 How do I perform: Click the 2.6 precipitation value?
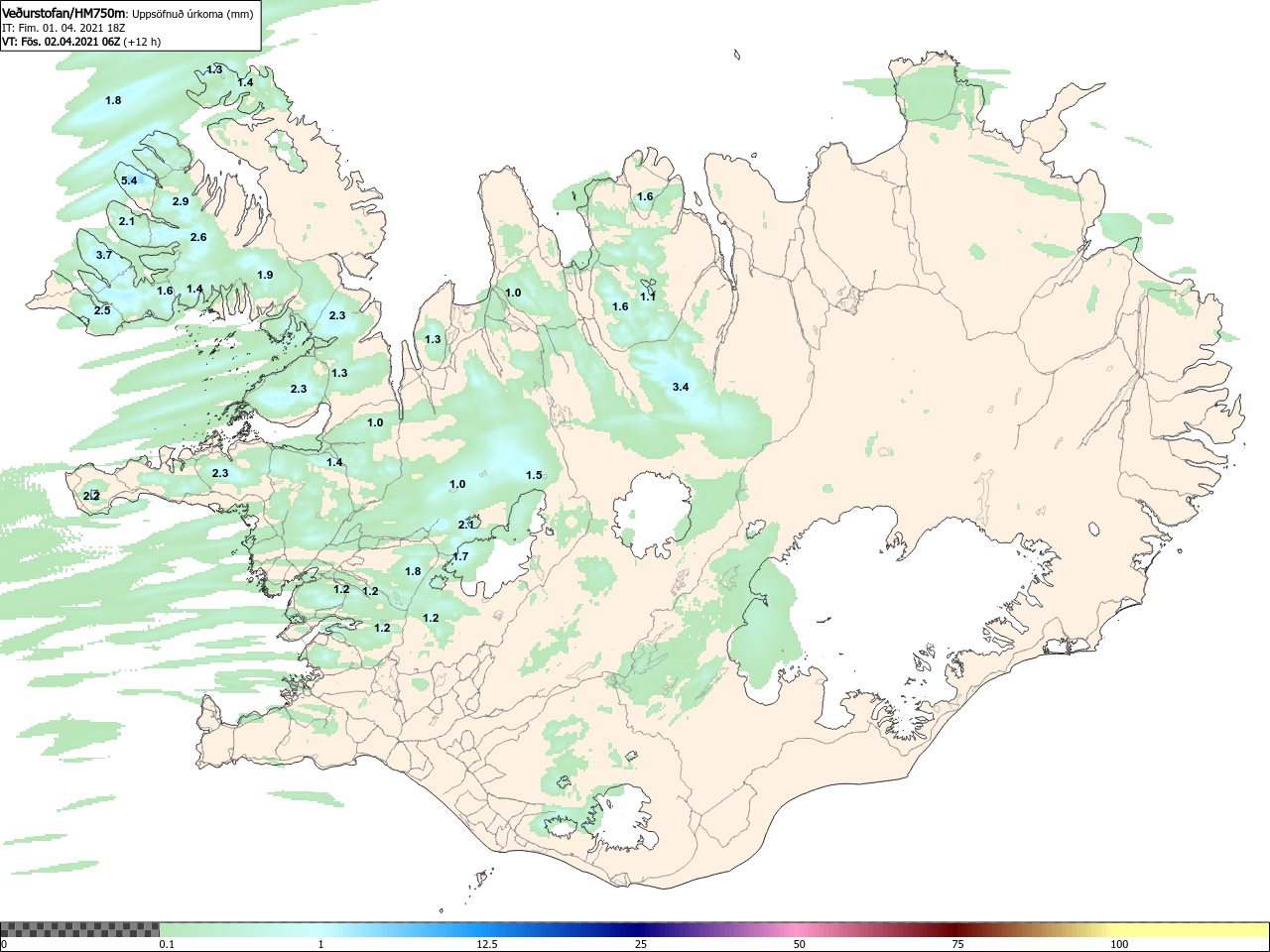click(198, 237)
